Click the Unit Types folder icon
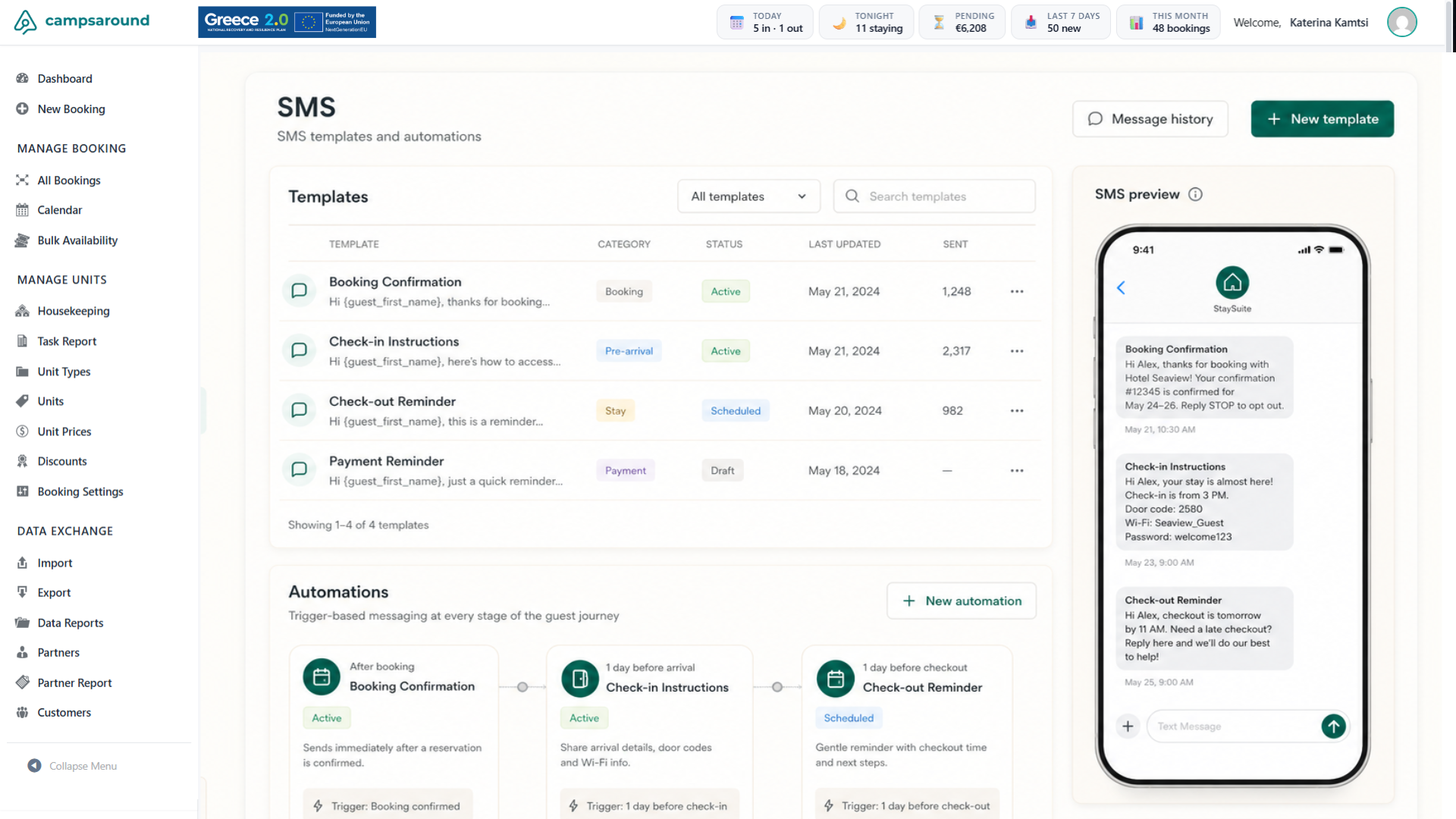The image size is (1456, 819). pos(22,372)
